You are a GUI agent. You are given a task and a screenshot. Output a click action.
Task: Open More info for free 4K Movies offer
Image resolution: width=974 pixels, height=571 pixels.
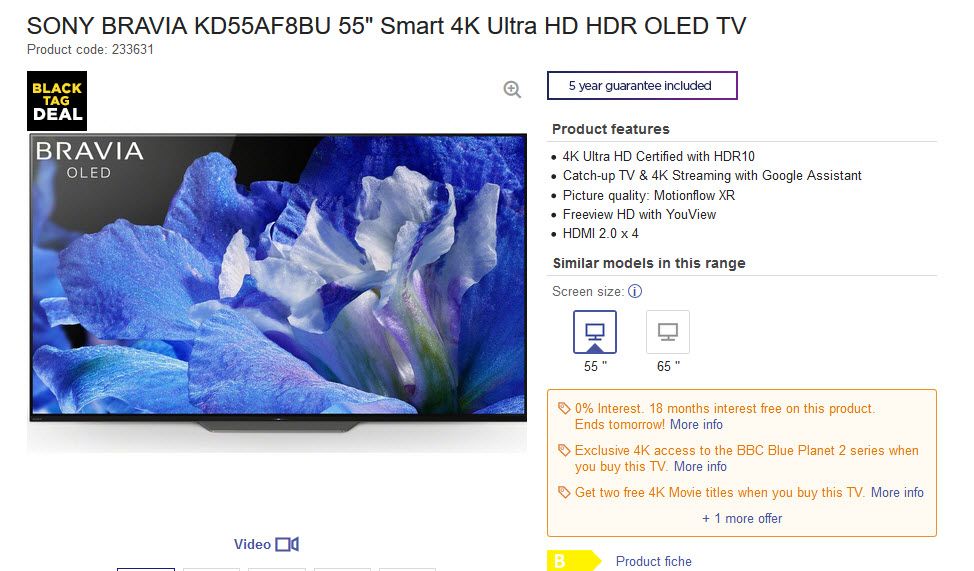[x=897, y=493]
